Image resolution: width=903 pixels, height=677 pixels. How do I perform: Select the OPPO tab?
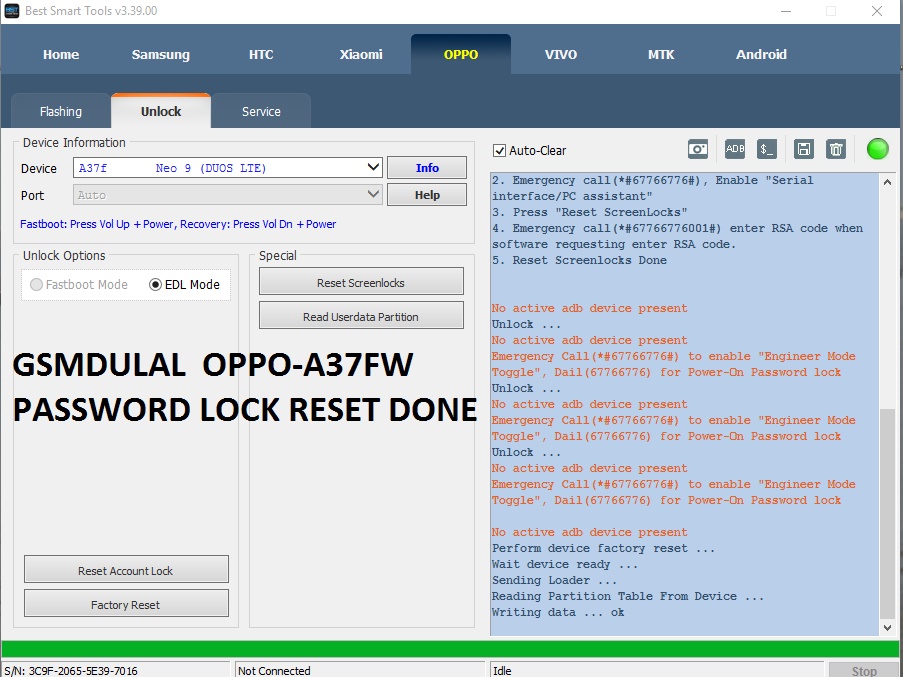click(461, 55)
